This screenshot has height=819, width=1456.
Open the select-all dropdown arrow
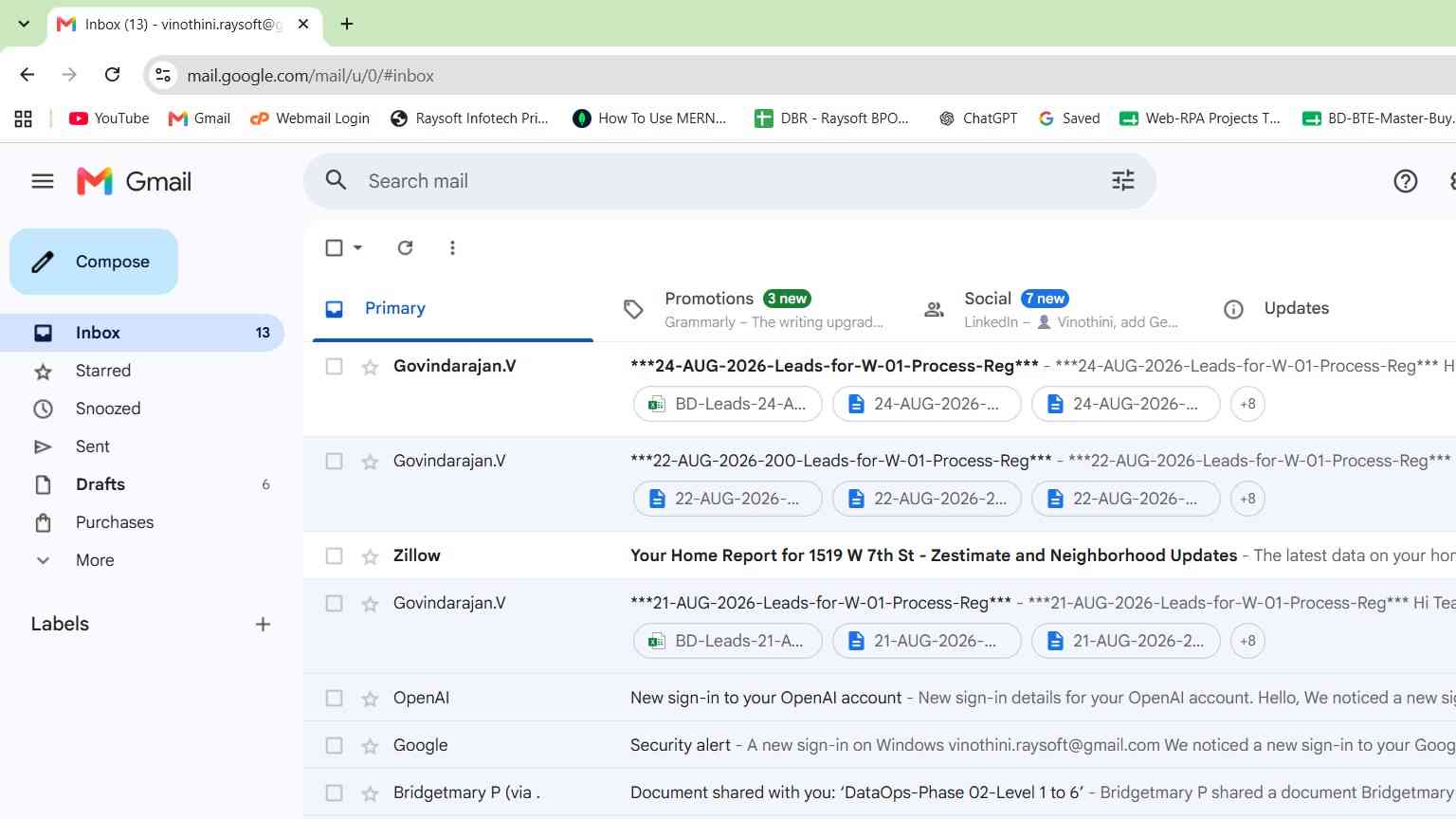tap(357, 247)
